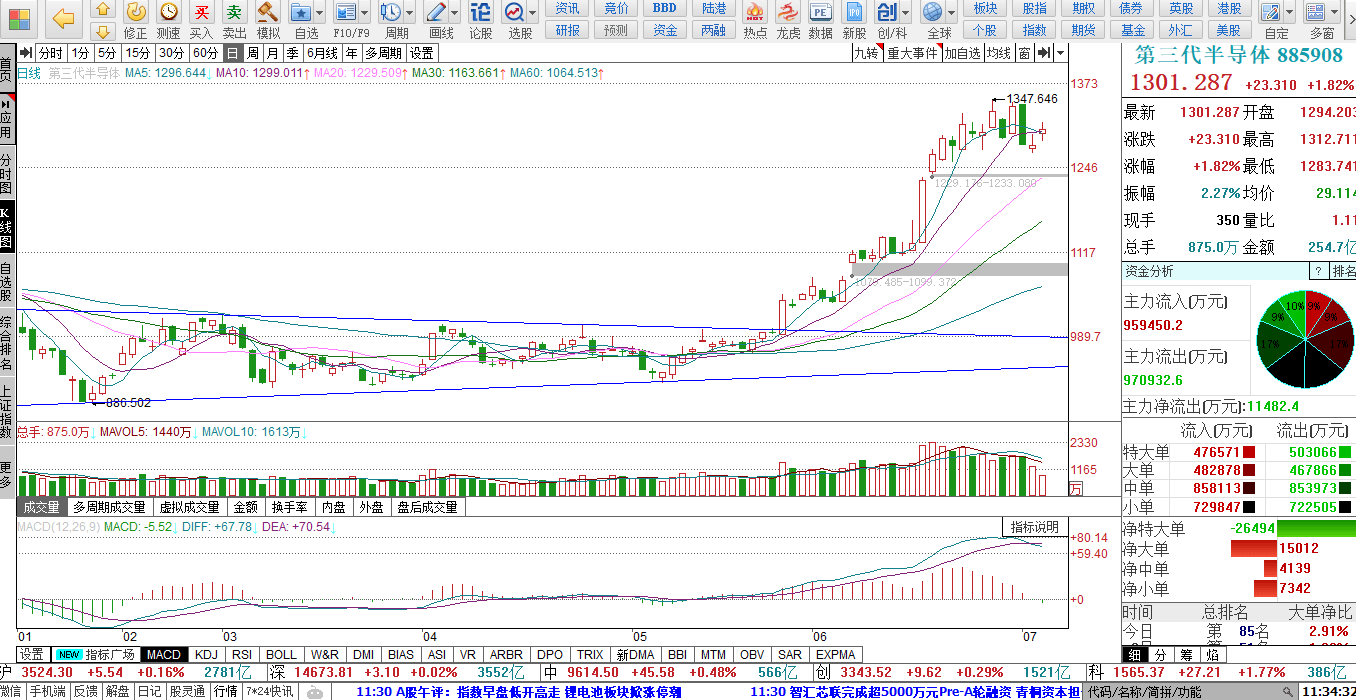This screenshot has height=700, width=1356.
Task: Click the 全球 globe icon
Action: point(932,13)
